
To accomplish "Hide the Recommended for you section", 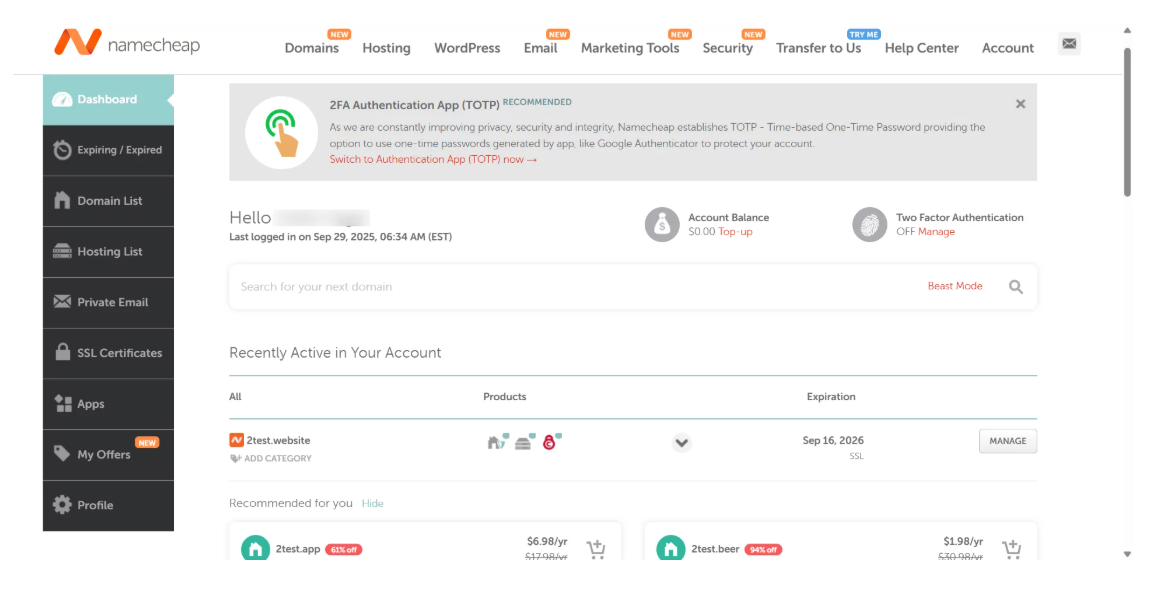I will pyautogui.click(x=372, y=503).
